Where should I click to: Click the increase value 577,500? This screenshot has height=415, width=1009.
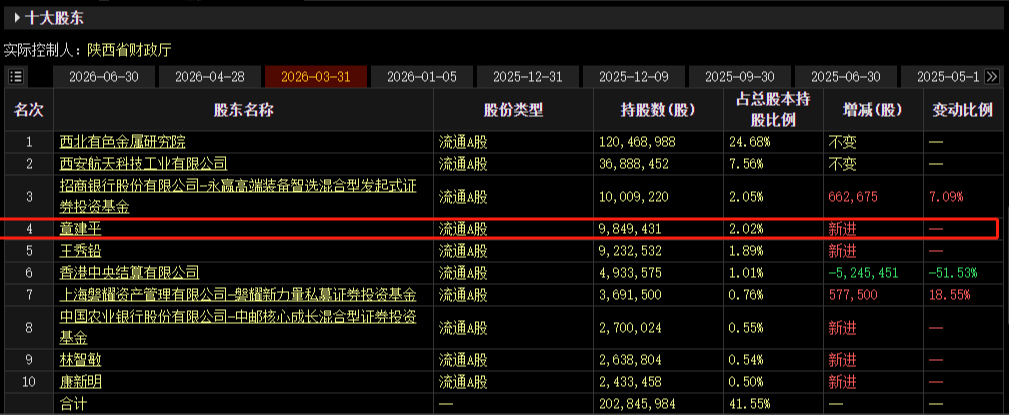853,295
